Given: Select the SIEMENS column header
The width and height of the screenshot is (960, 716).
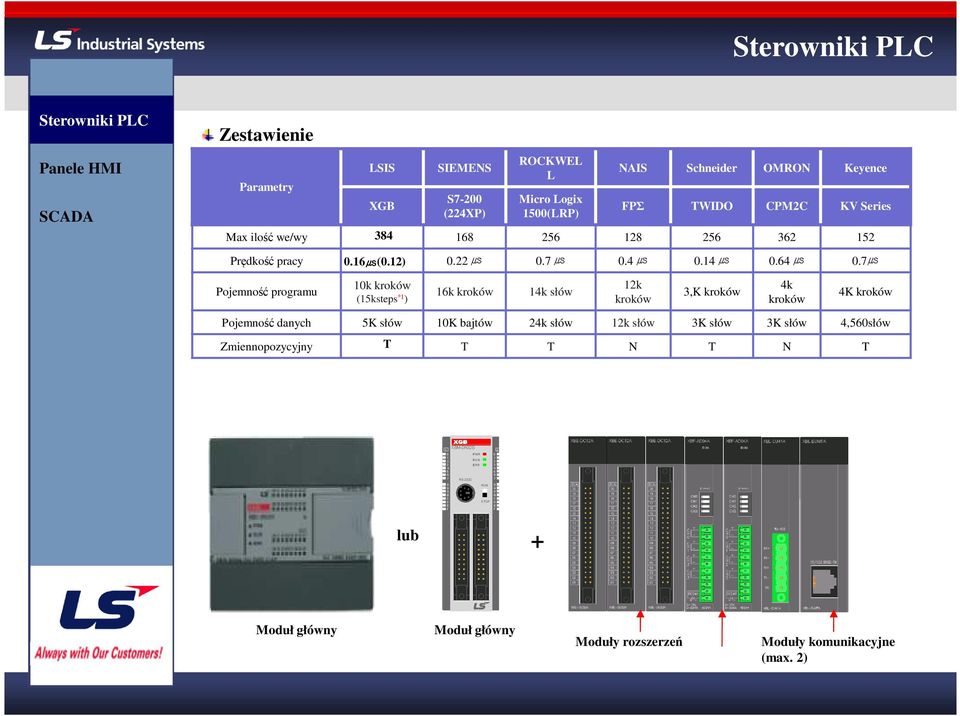Looking at the screenshot, I should 464,168.
